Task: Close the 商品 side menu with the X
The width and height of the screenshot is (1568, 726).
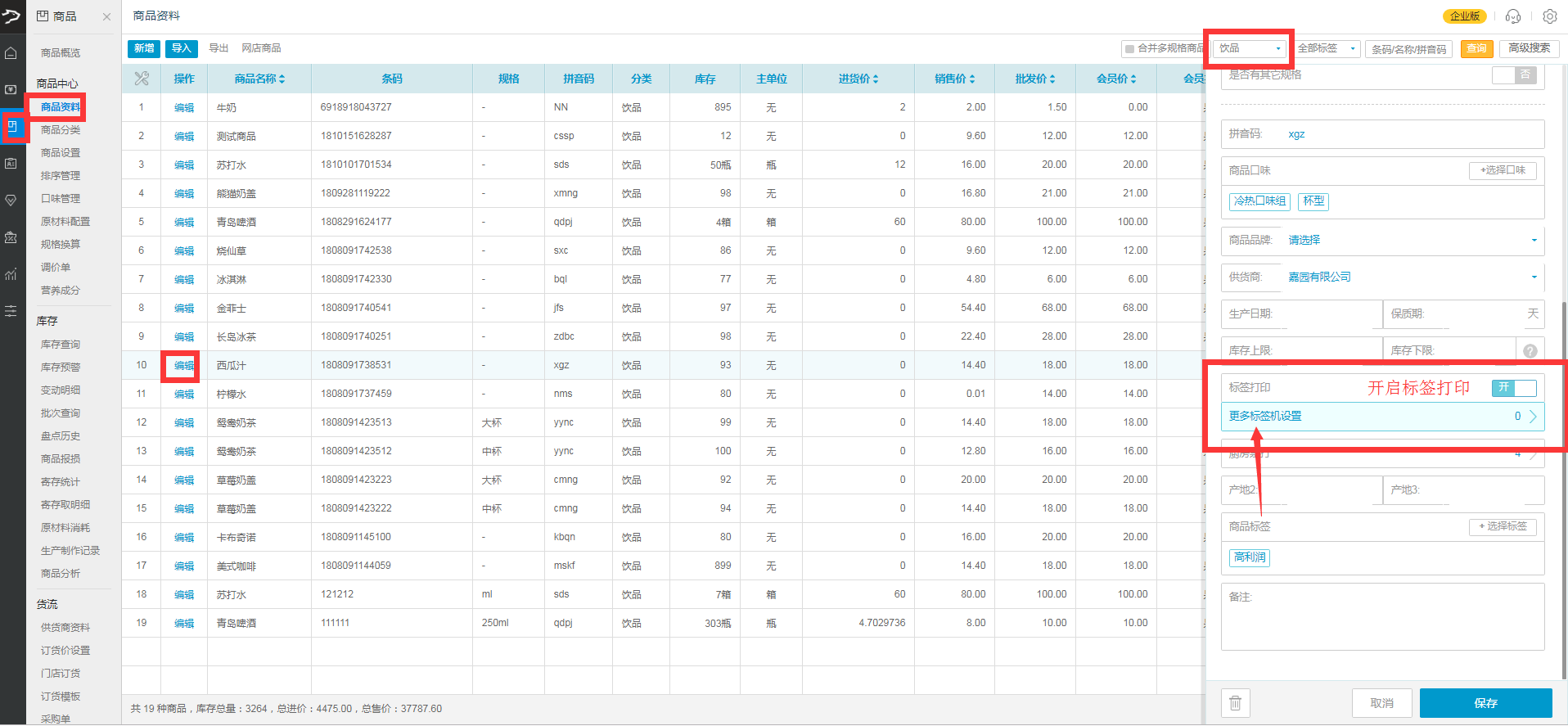Action: 106,16
